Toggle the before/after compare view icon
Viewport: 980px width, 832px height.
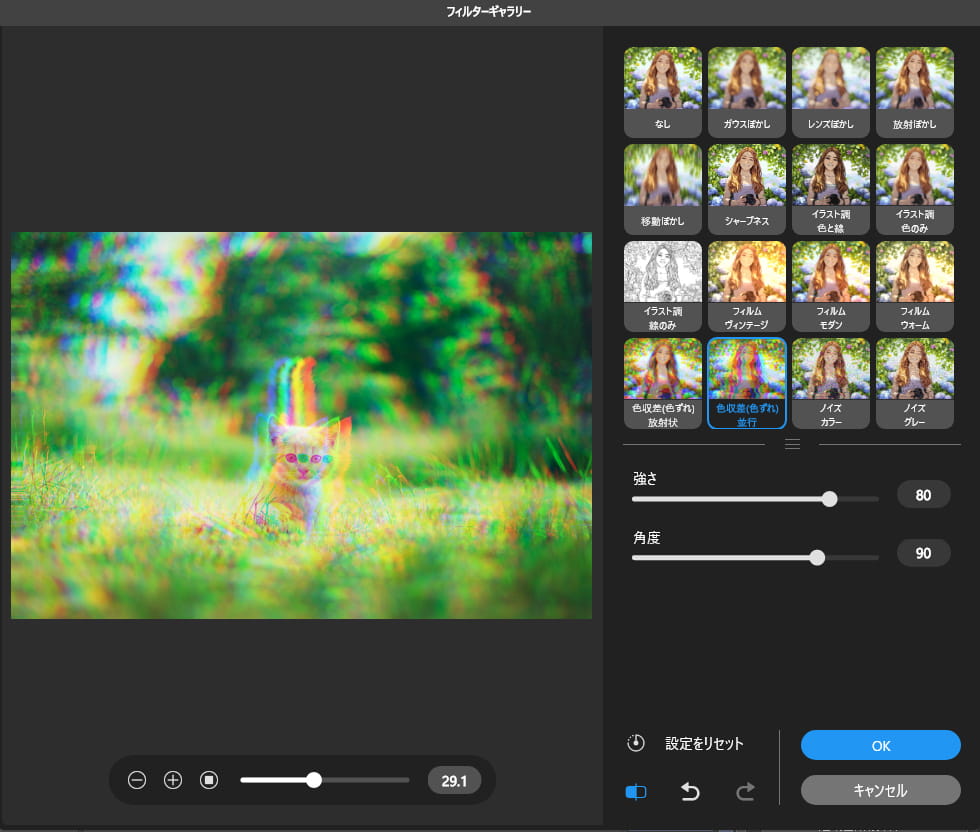(x=636, y=792)
